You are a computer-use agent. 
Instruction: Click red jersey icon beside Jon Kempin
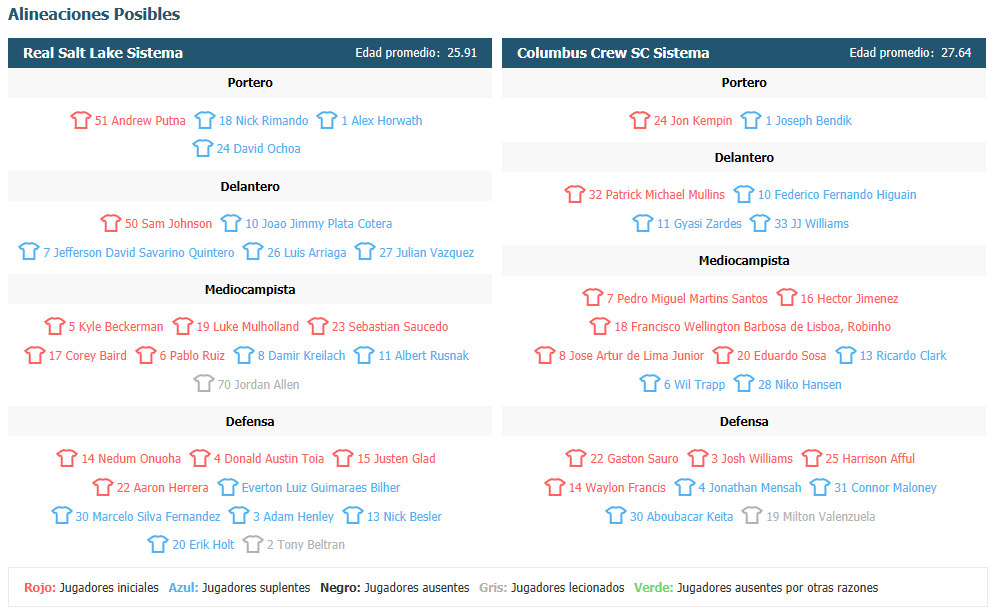pyautogui.click(x=640, y=120)
